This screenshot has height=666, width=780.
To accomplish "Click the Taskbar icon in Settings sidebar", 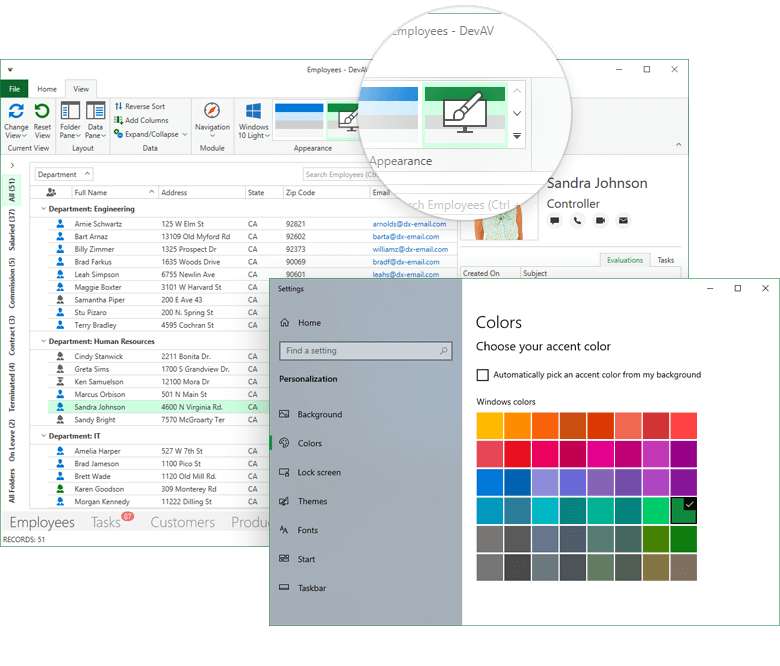I will point(284,587).
